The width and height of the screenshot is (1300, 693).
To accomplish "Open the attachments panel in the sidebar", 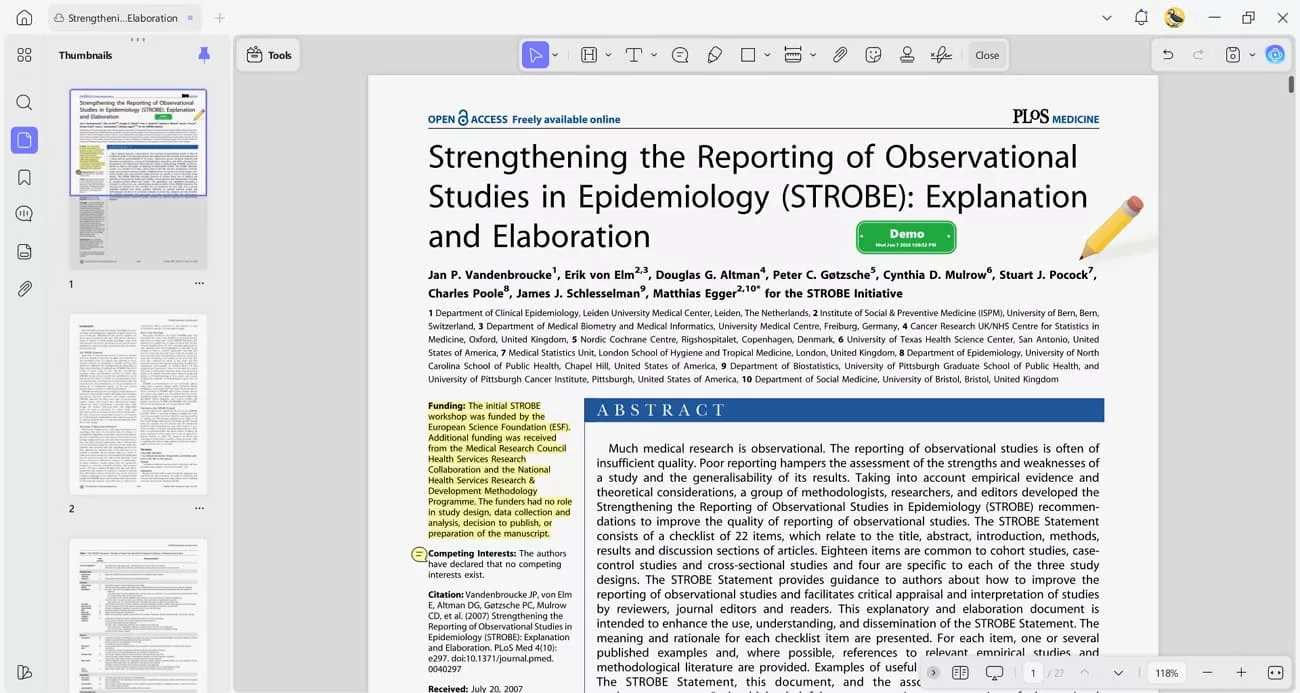I will [x=24, y=288].
